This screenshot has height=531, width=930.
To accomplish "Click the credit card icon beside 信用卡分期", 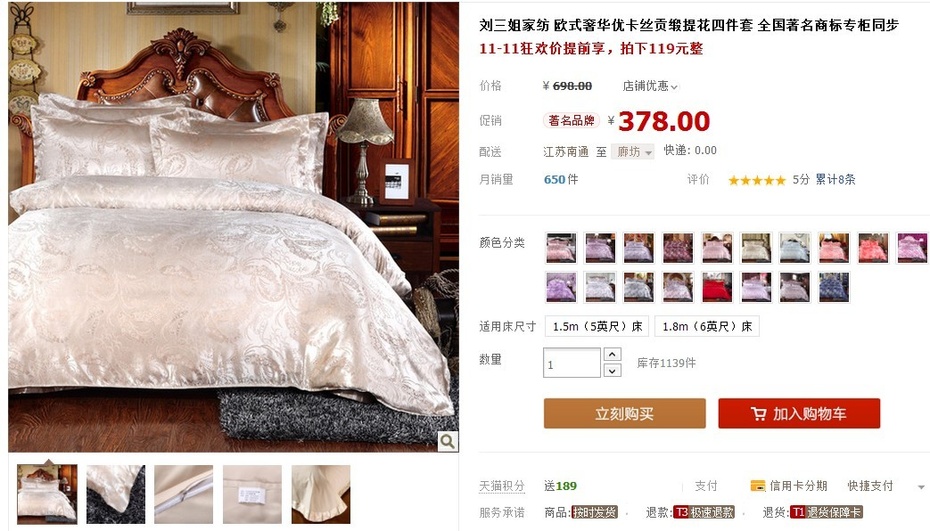I will tap(757, 486).
